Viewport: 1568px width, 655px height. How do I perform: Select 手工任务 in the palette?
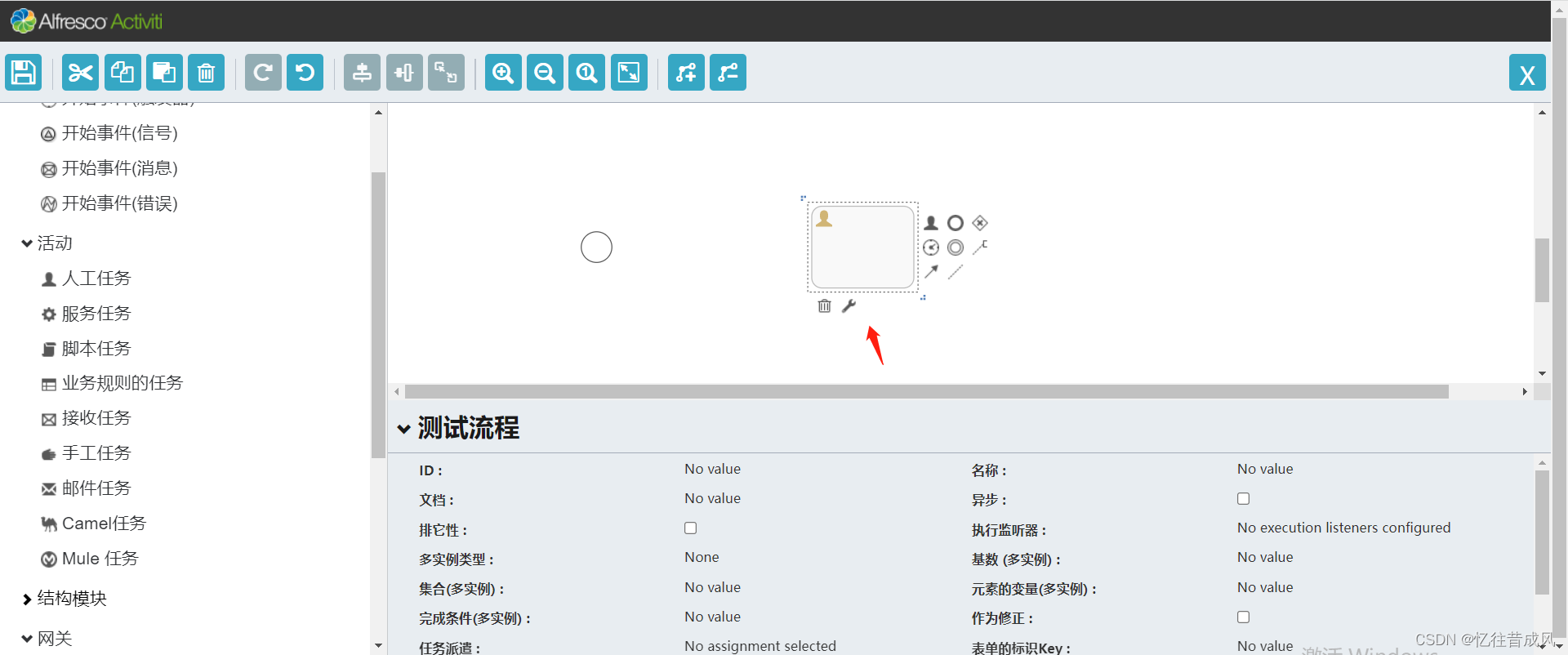pyautogui.click(x=86, y=453)
